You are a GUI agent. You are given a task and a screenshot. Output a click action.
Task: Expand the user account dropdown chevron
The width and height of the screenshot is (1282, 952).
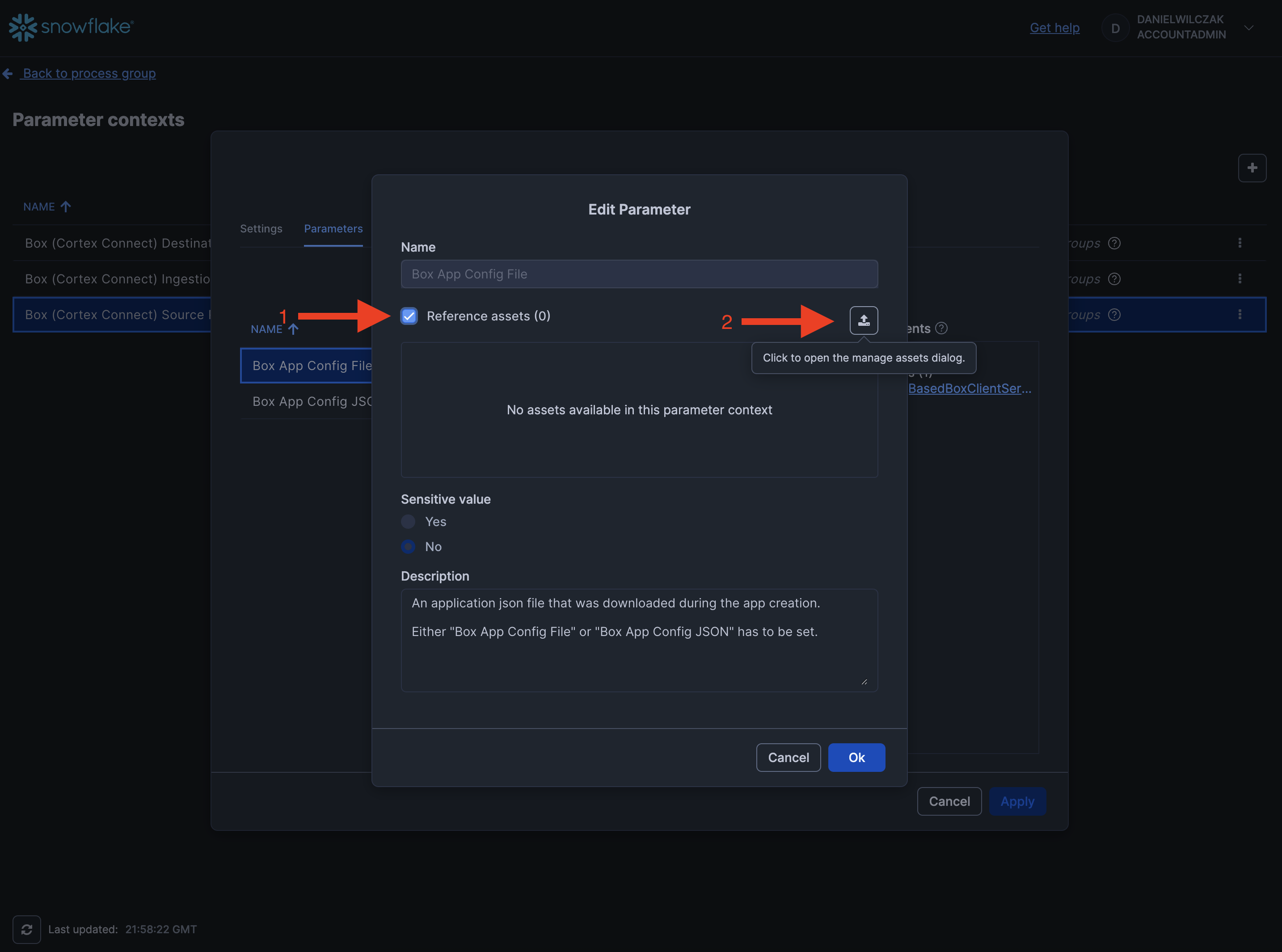click(1248, 27)
